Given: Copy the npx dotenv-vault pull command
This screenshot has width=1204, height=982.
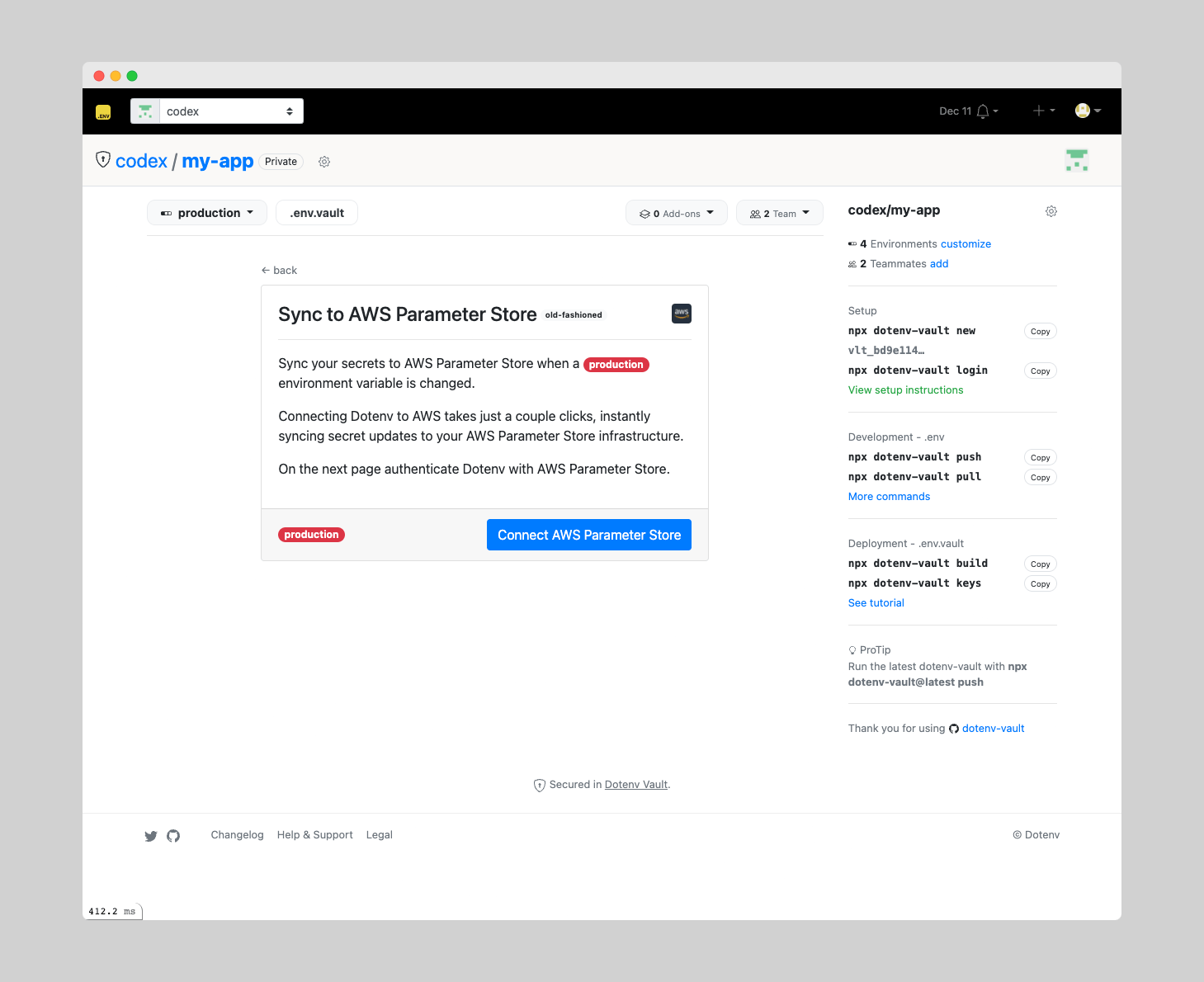Looking at the screenshot, I should click(1041, 477).
